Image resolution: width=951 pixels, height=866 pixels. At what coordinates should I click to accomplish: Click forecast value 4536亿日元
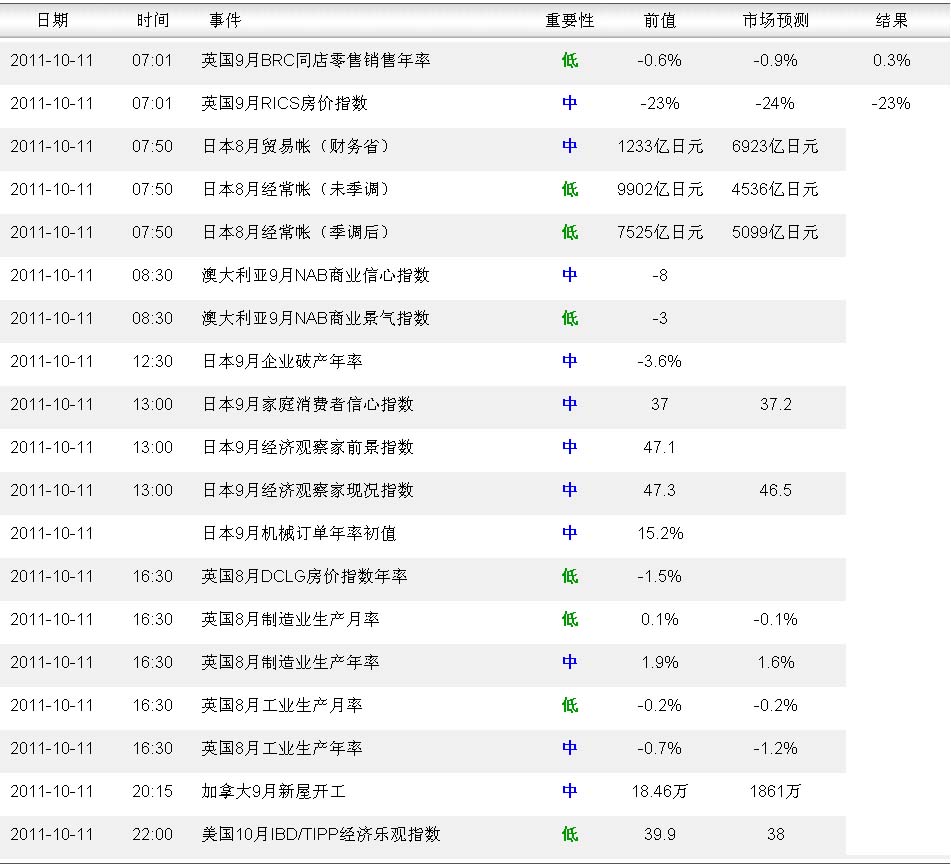click(x=775, y=190)
